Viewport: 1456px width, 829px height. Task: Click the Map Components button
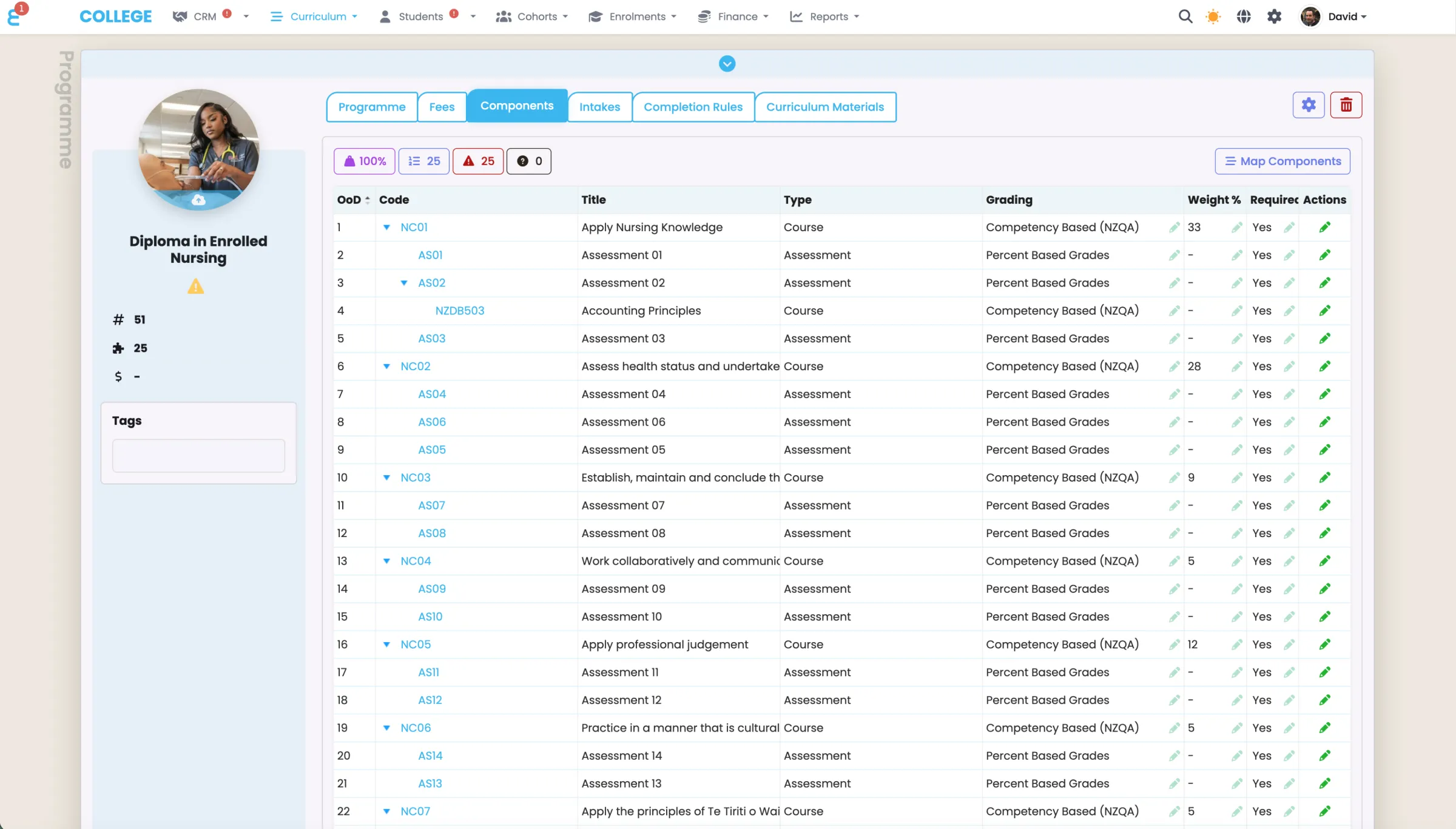click(1282, 161)
